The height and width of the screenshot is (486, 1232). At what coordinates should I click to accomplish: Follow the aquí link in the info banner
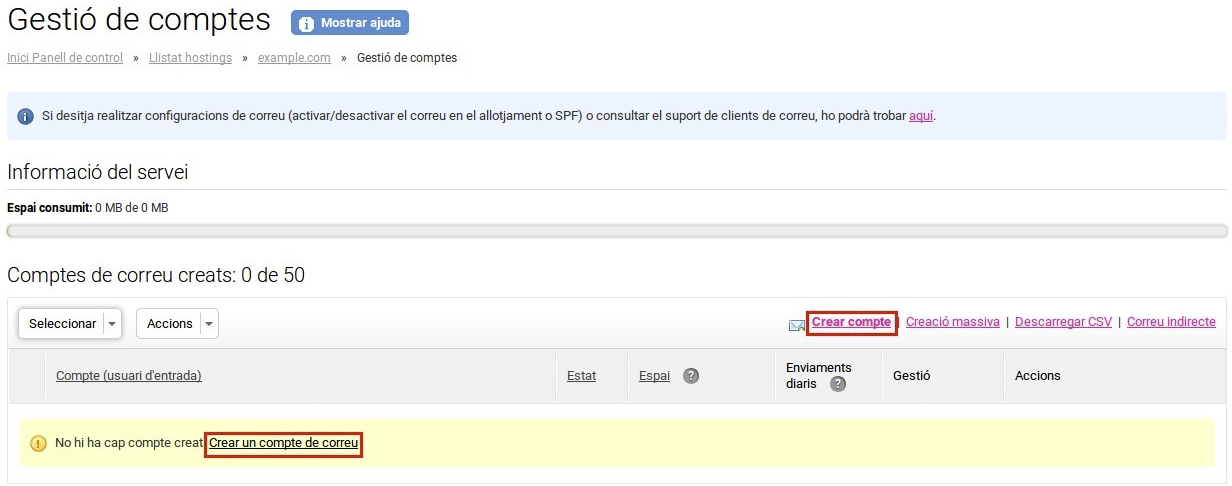921,116
